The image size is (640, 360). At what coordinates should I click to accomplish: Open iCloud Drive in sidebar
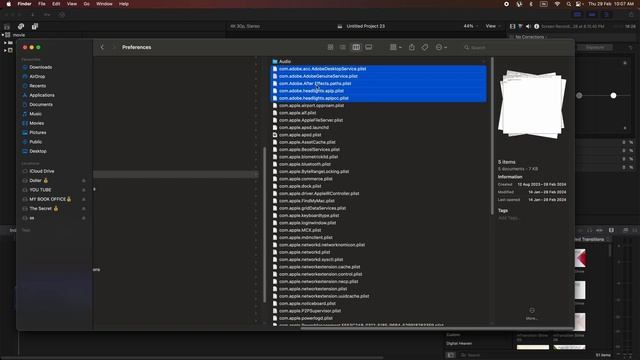42,171
